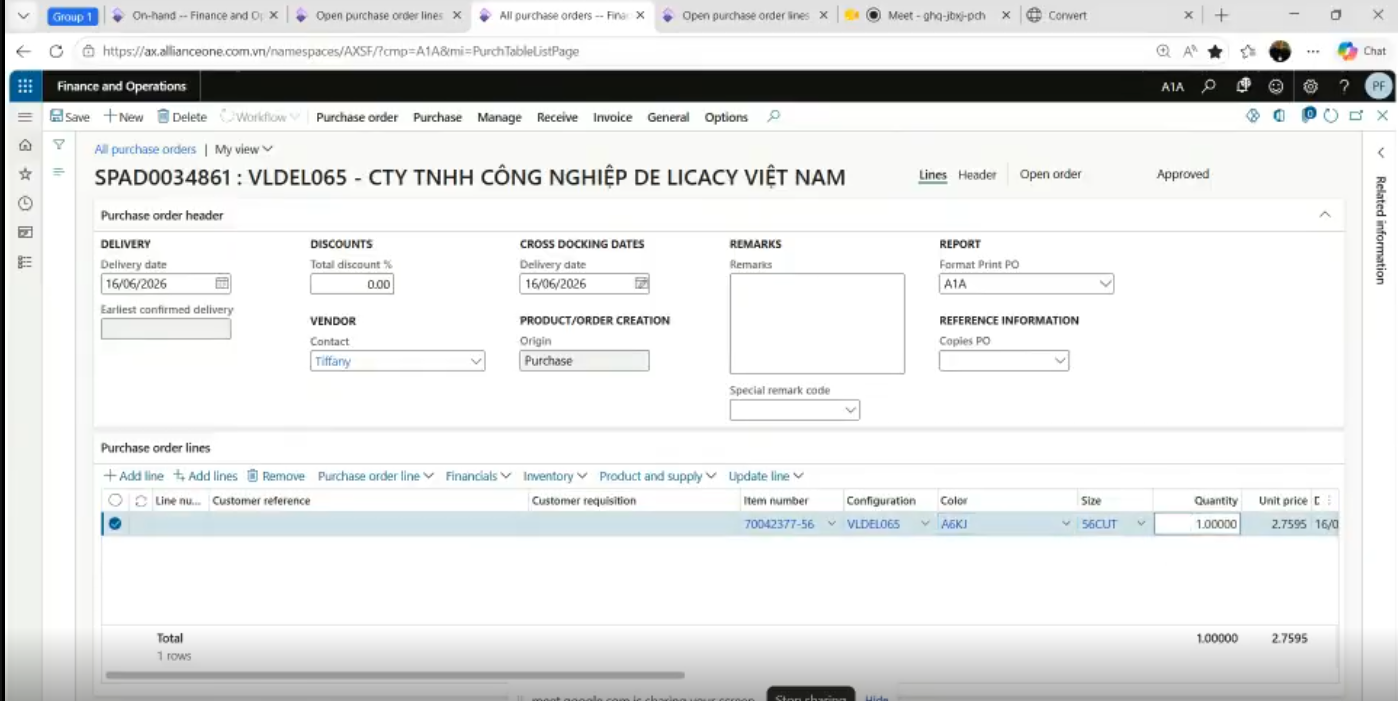Open the lines icon below the filter
Viewport: 1398px width, 701px height.
59,172
